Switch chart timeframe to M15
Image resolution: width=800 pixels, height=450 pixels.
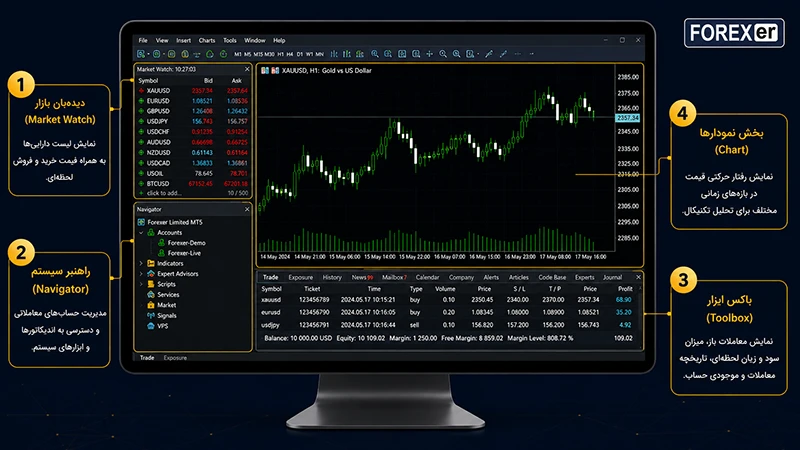coord(258,54)
